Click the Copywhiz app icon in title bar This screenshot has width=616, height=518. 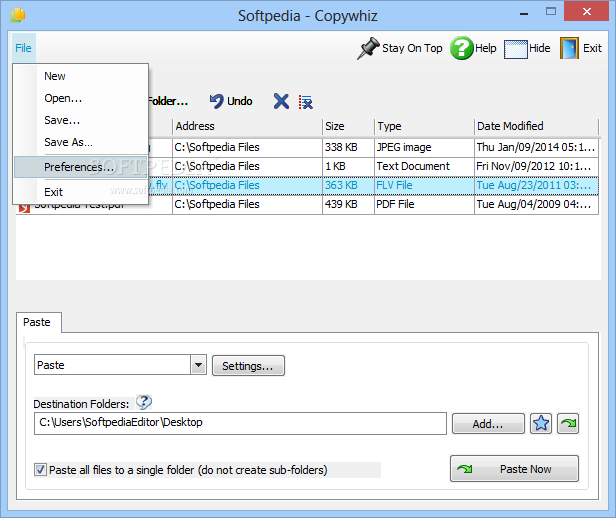click(18, 15)
